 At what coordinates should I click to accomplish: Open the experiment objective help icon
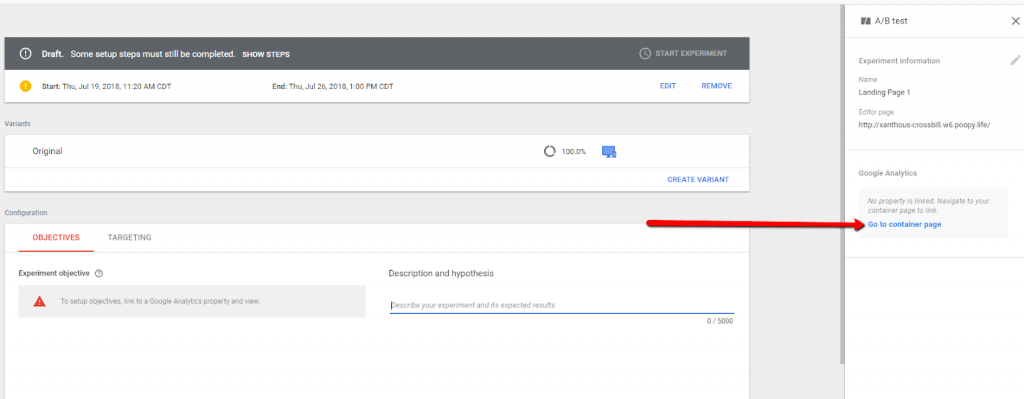99,273
